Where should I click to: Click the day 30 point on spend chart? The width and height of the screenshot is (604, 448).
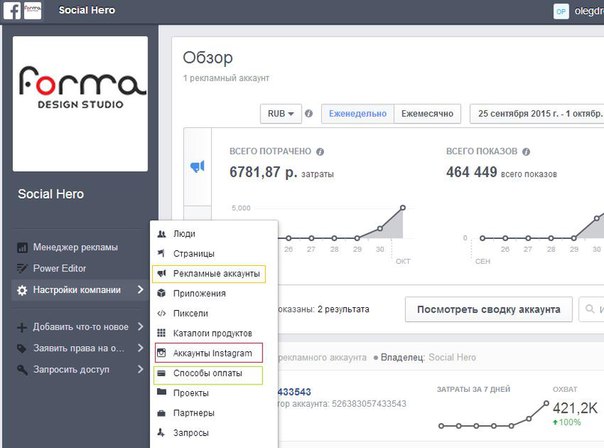[x=380, y=228]
